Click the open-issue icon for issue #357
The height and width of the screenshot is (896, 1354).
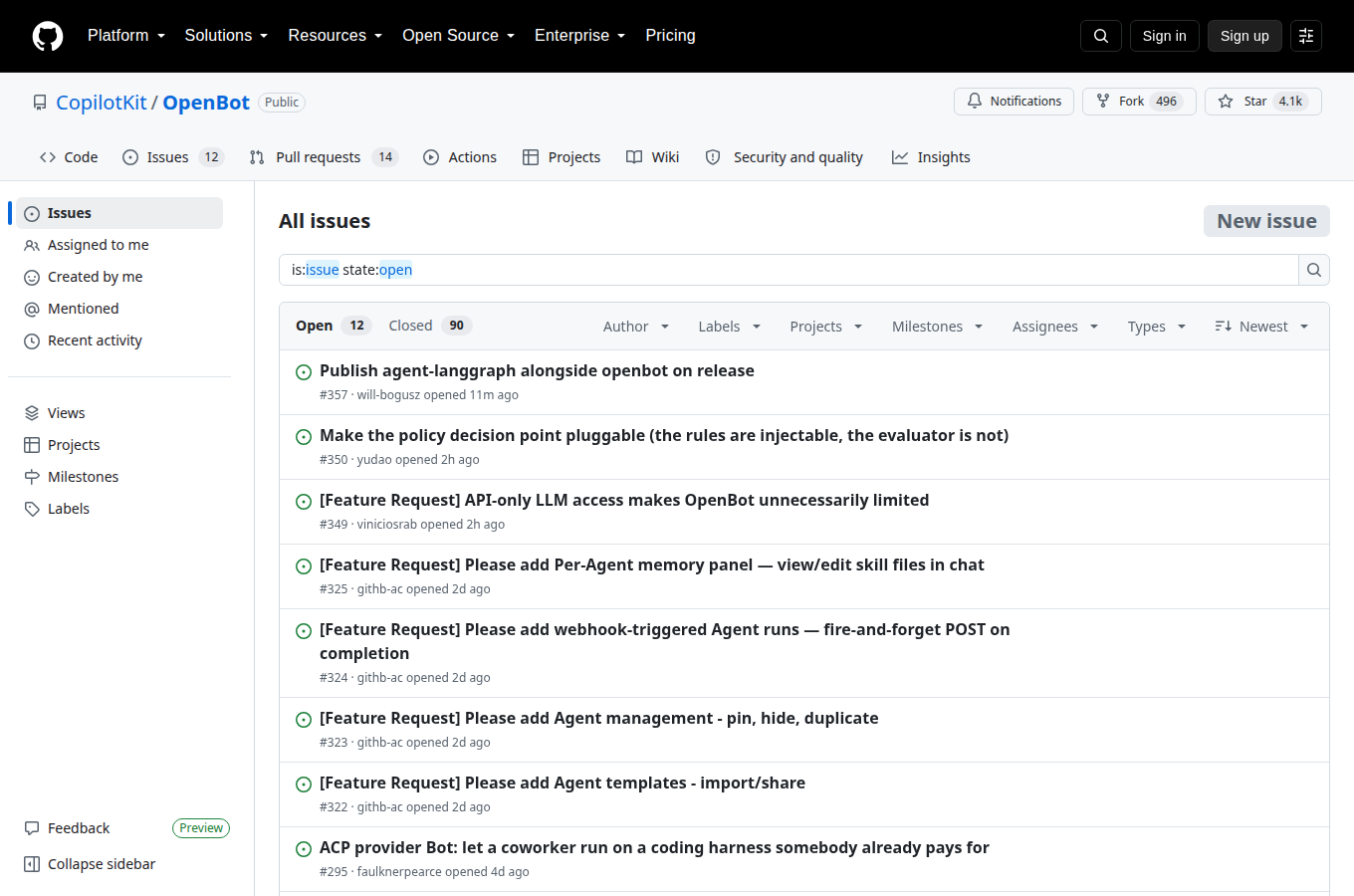(304, 372)
